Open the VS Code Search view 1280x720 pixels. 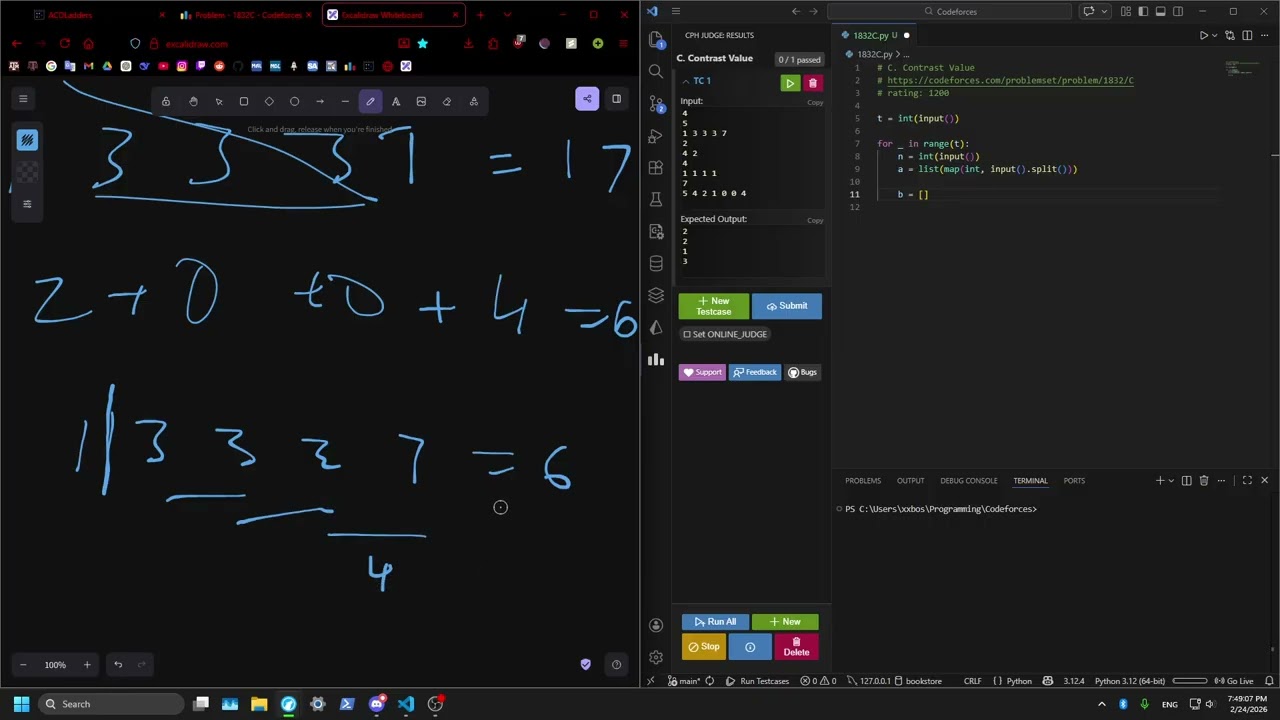[x=656, y=71]
